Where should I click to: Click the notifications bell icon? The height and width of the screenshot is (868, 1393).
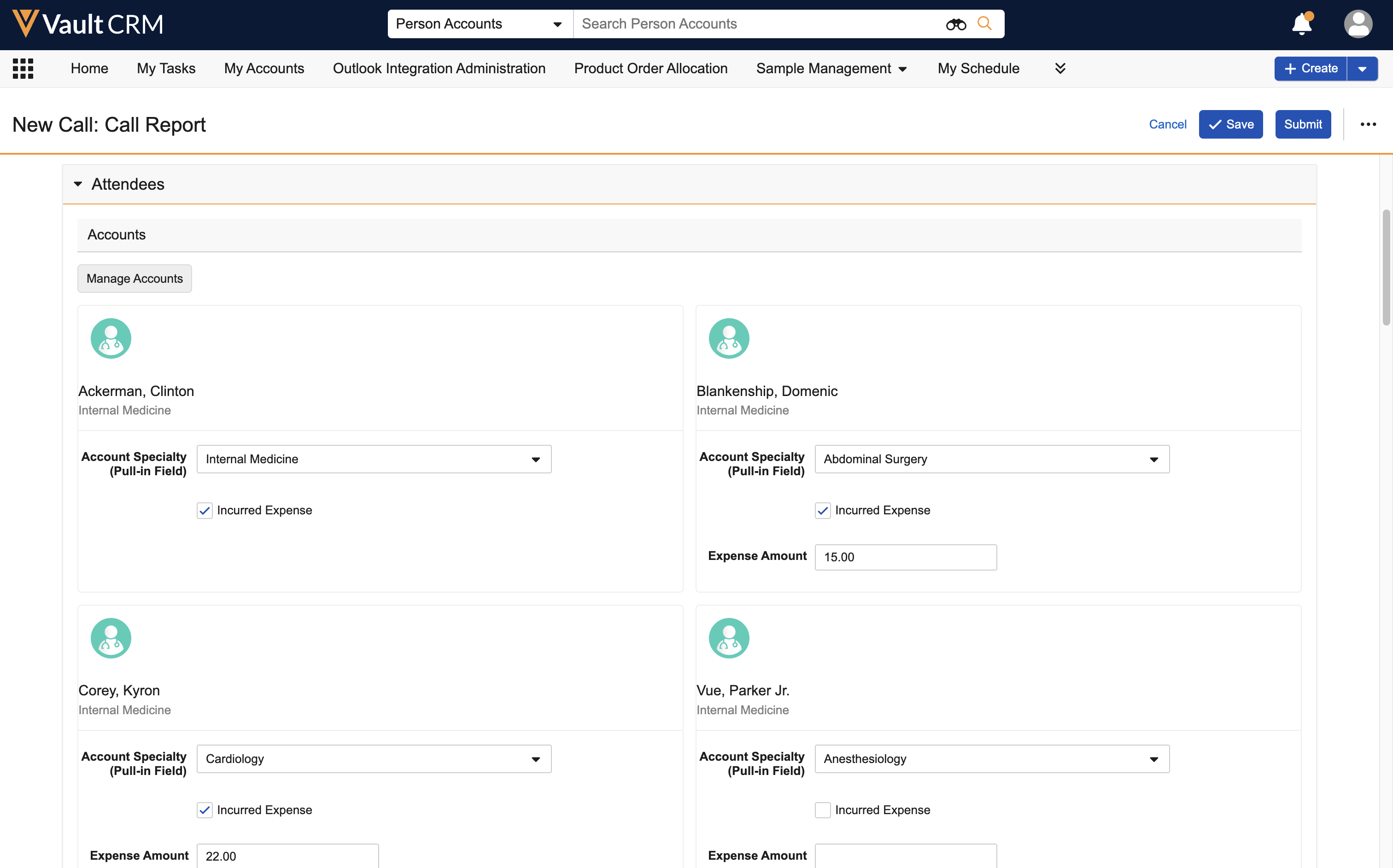click(x=1302, y=24)
